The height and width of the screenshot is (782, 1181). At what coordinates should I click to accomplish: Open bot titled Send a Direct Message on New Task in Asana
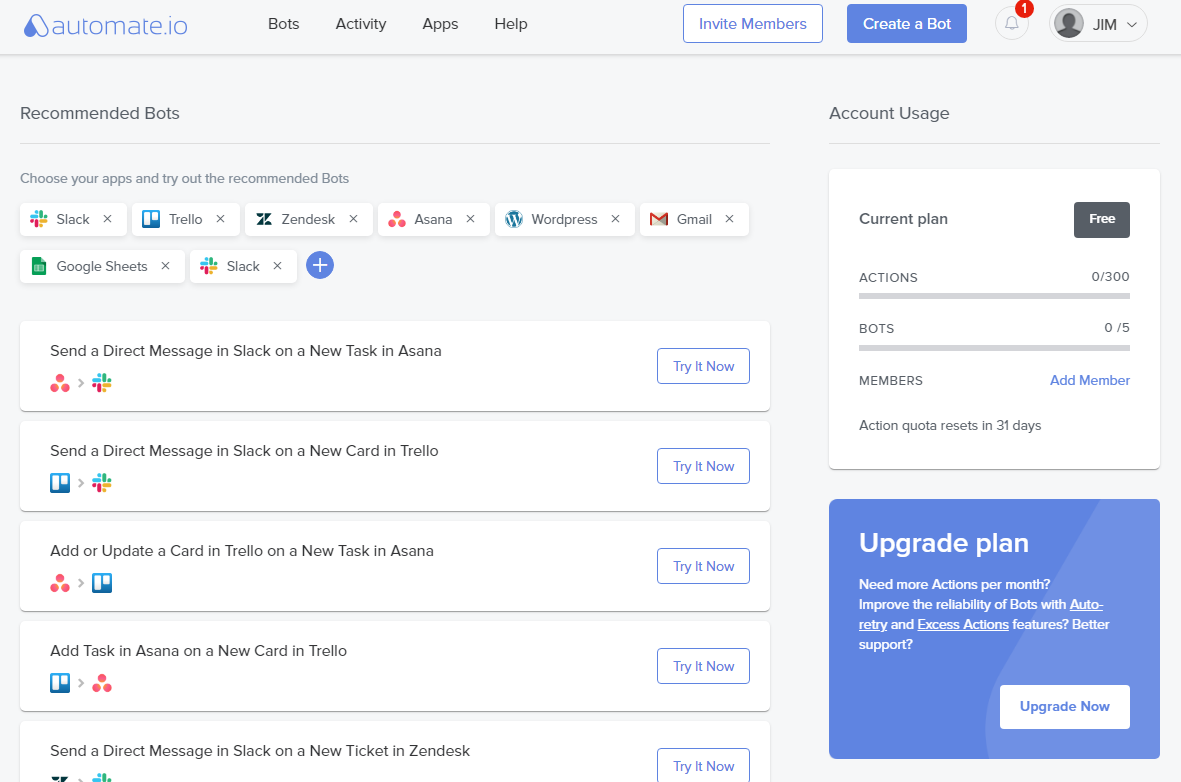coord(246,351)
